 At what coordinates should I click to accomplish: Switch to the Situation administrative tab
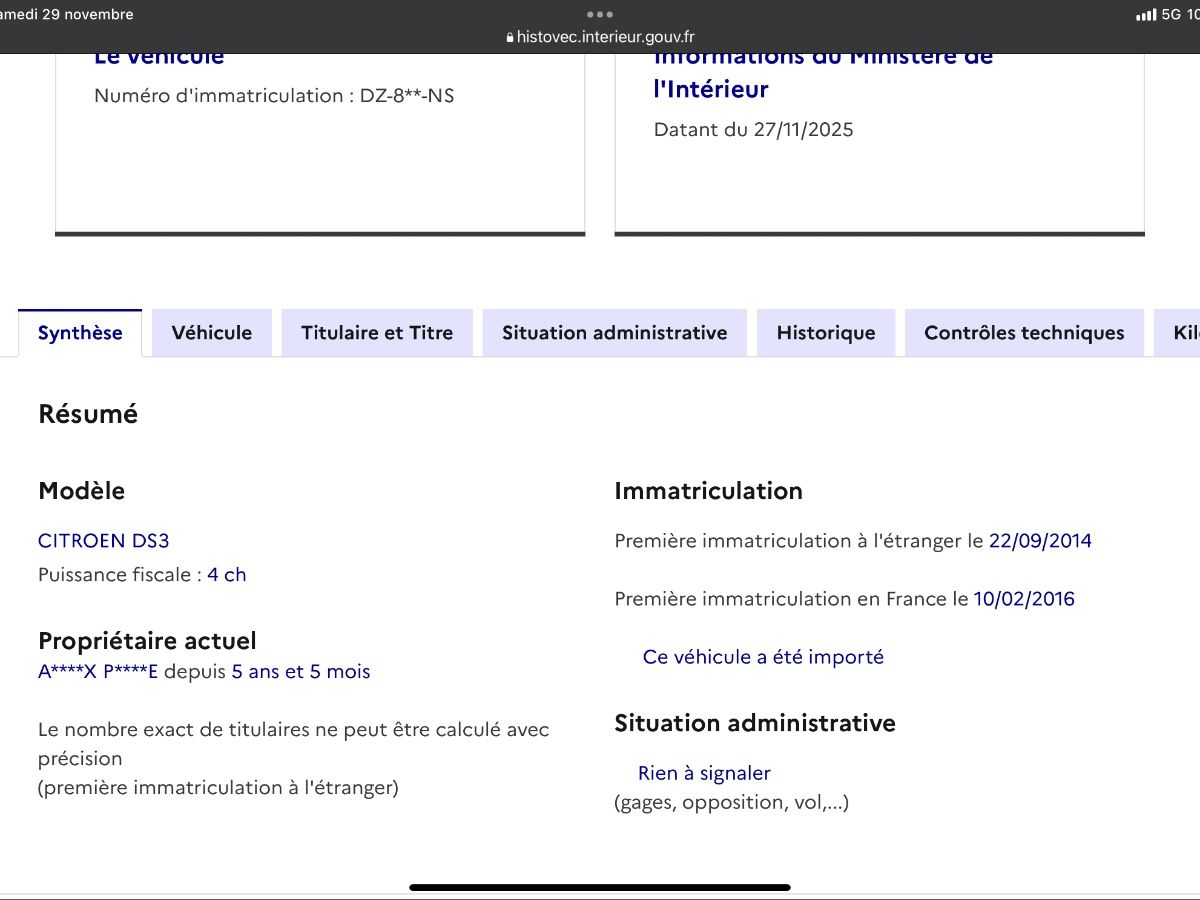tap(614, 332)
